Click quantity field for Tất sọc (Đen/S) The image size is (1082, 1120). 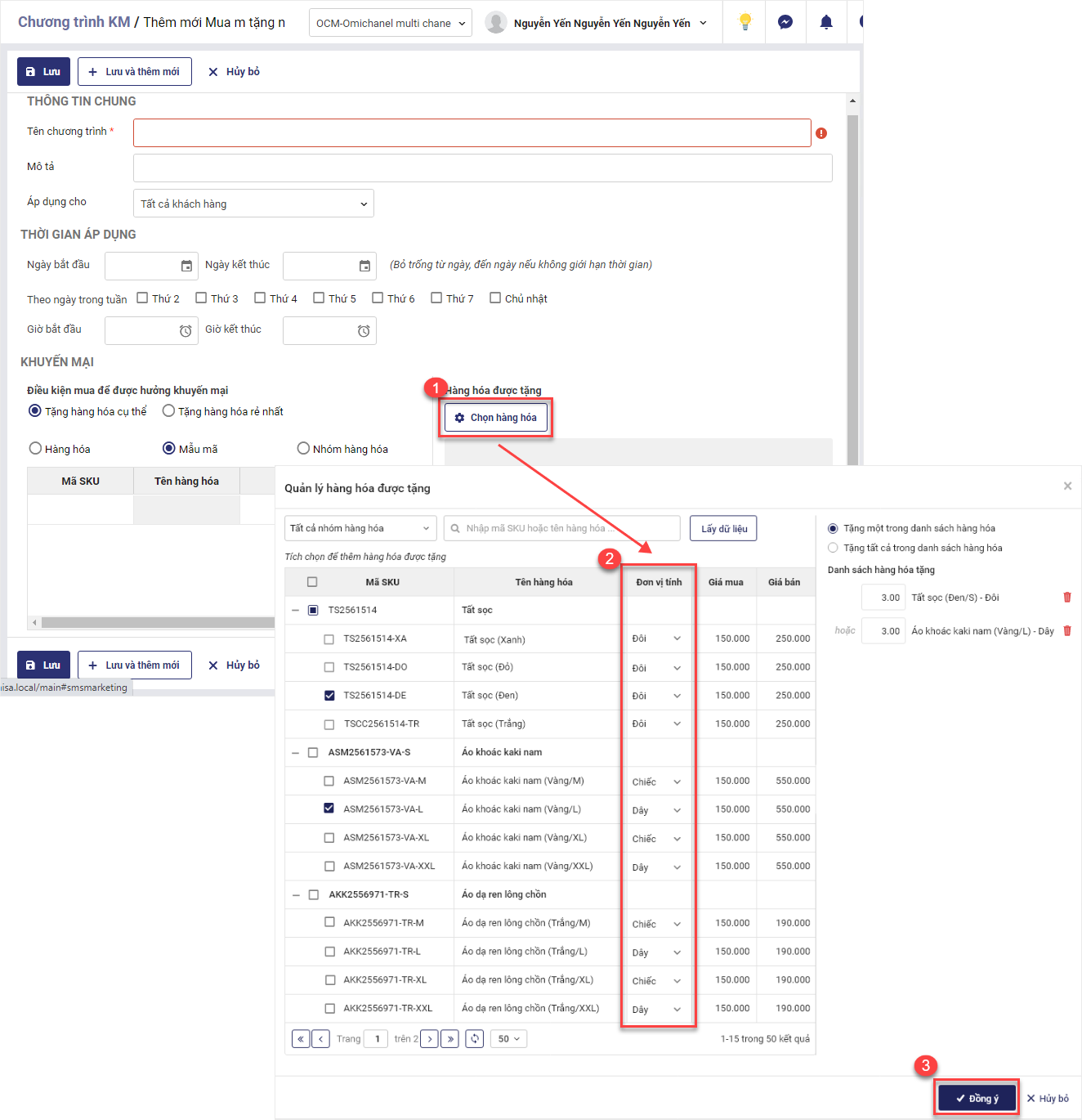click(883, 598)
